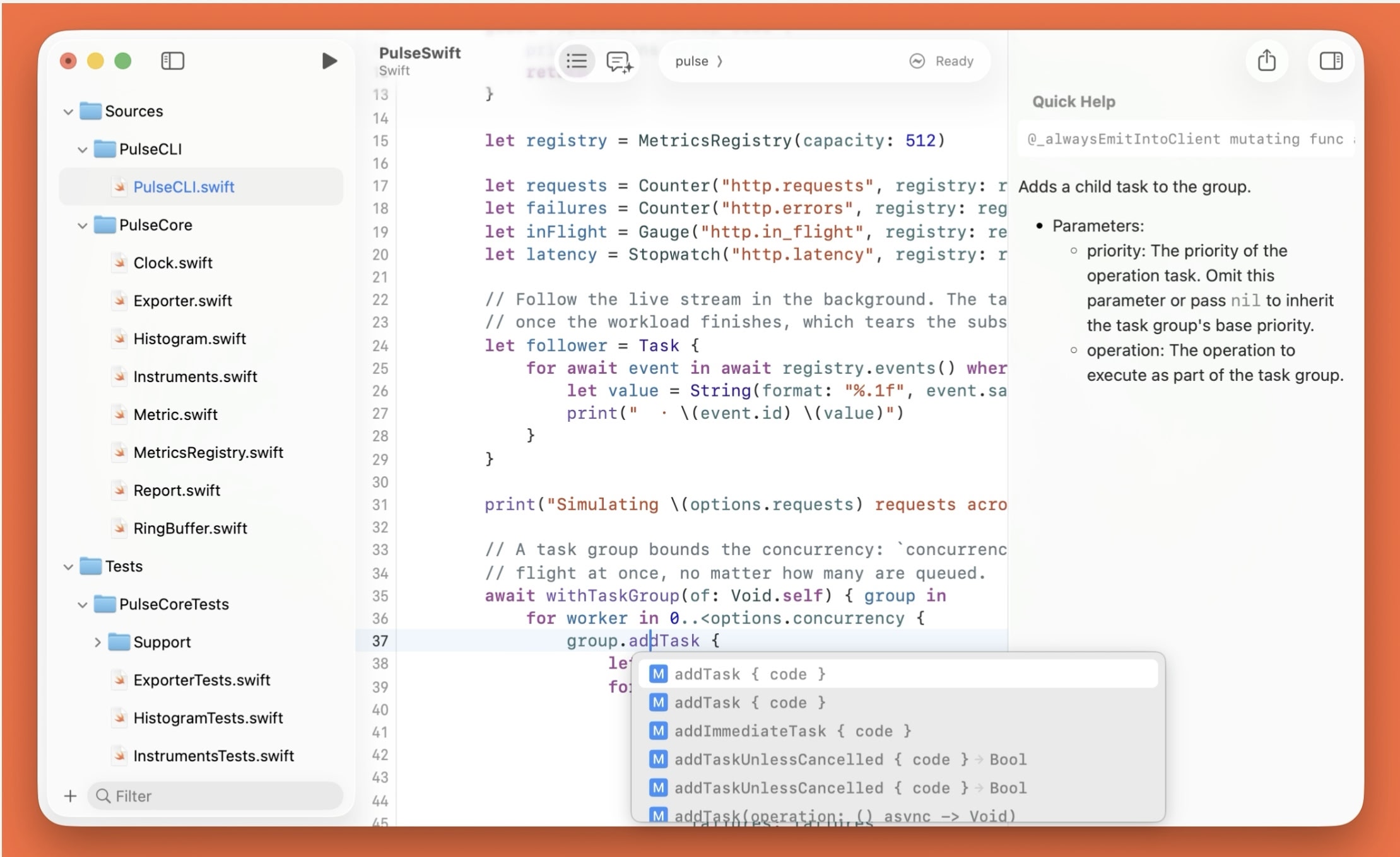Screen dimensions: 1400x857
Task: Open Instruments.swift file
Action: pos(195,376)
